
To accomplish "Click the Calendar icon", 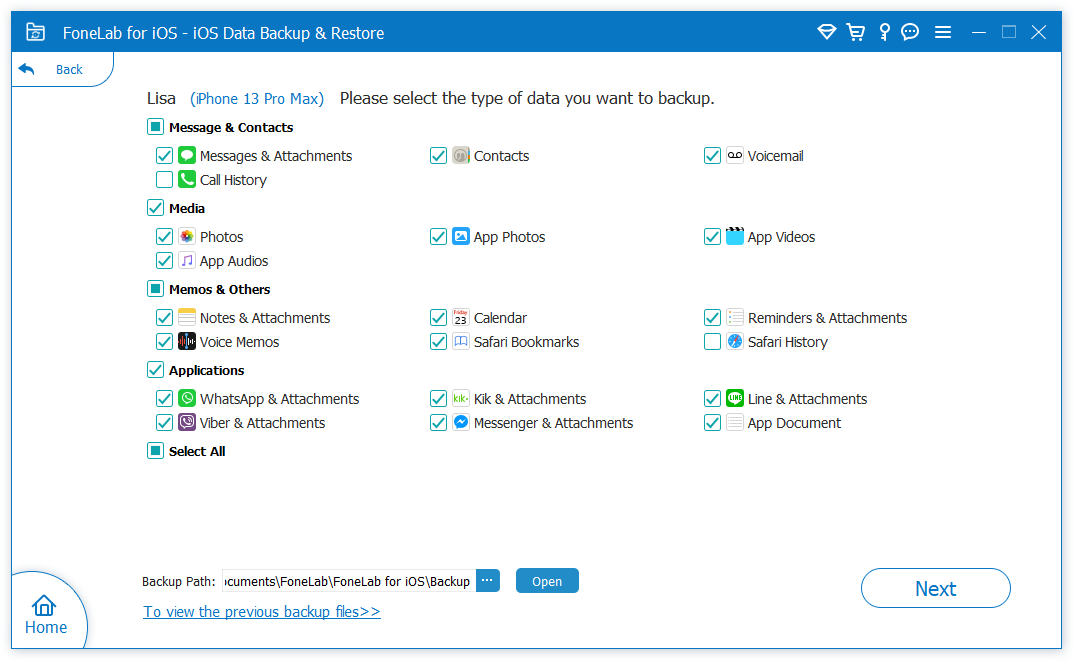I will click(461, 317).
